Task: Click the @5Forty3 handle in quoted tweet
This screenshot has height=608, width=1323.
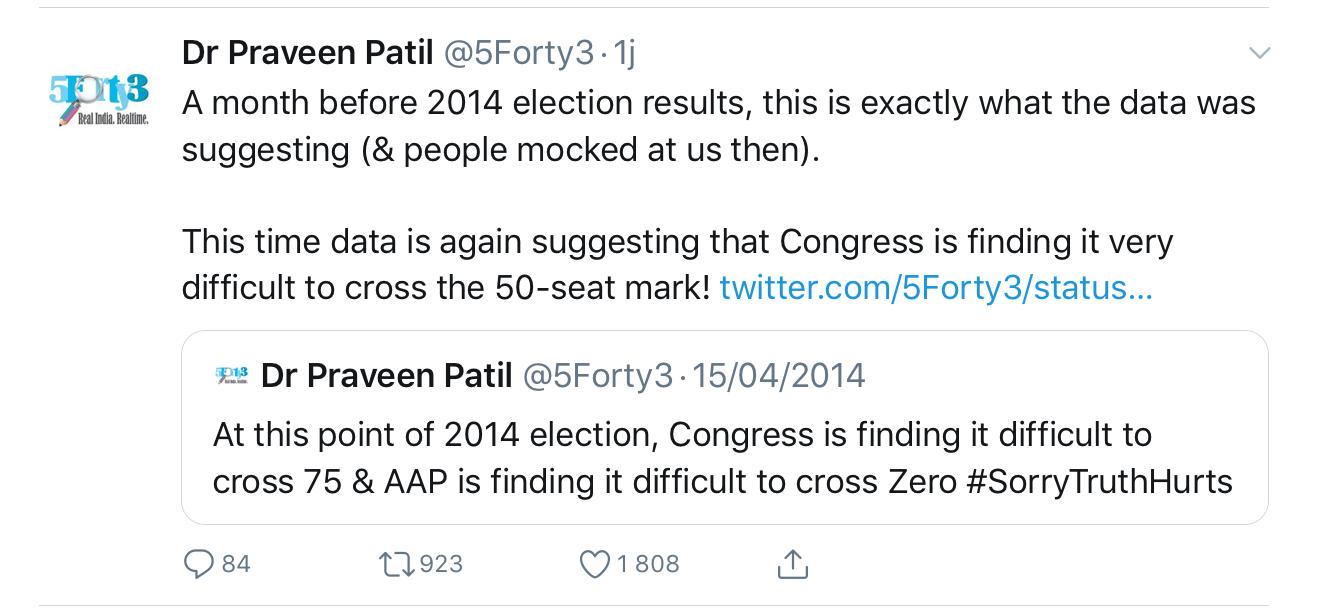Action: point(597,376)
